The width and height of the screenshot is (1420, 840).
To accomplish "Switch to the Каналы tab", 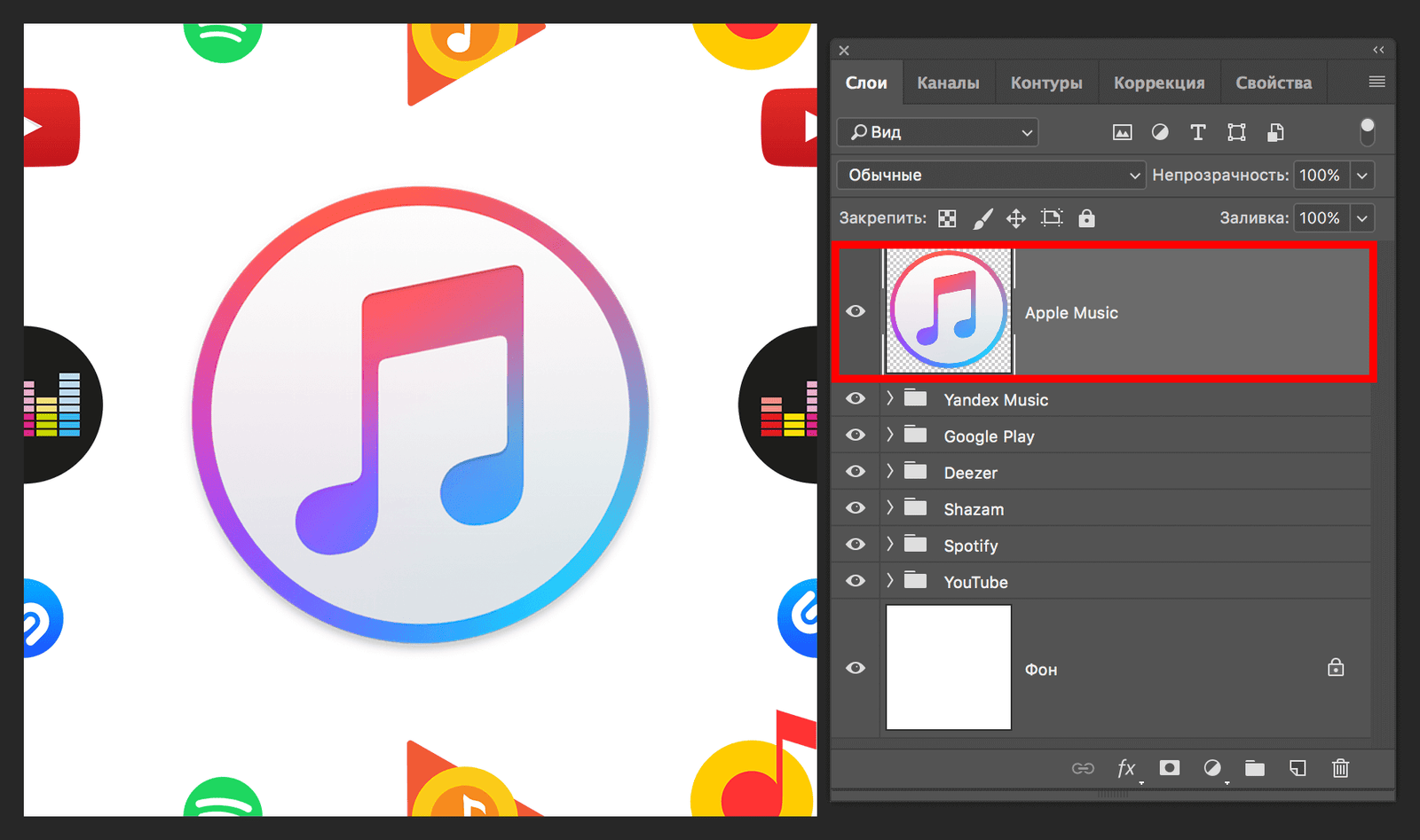I will tap(948, 82).
